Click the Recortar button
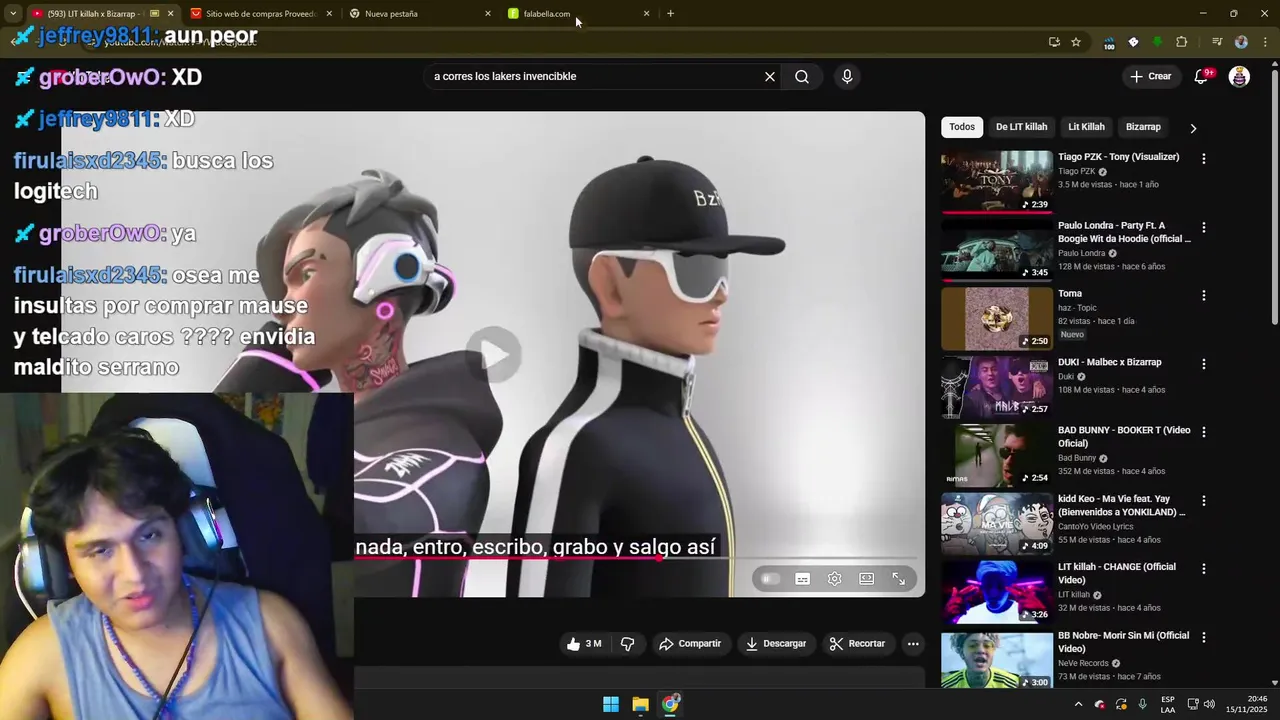 (x=857, y=644)
